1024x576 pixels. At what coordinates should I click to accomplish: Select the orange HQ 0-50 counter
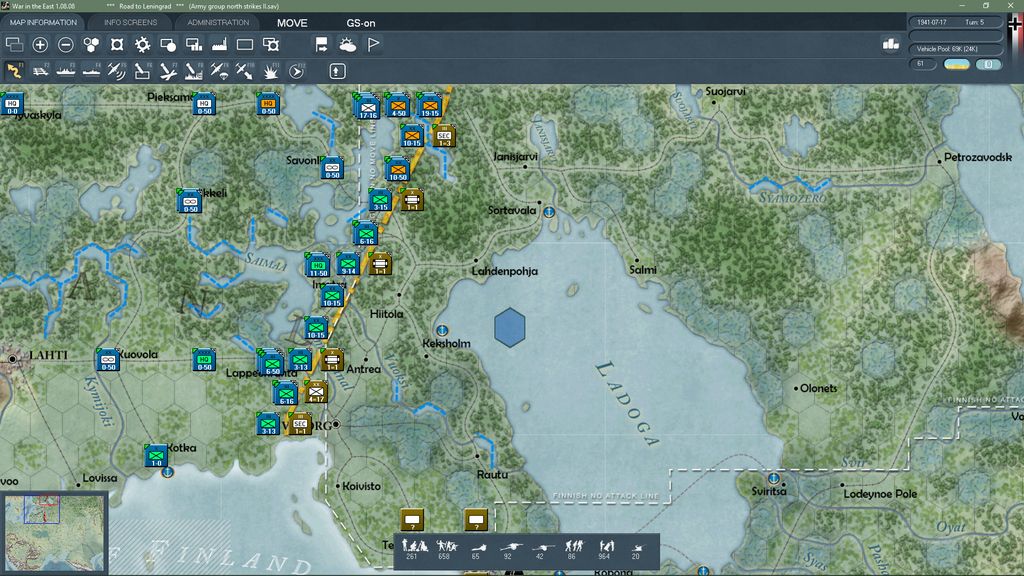point(268,104)
